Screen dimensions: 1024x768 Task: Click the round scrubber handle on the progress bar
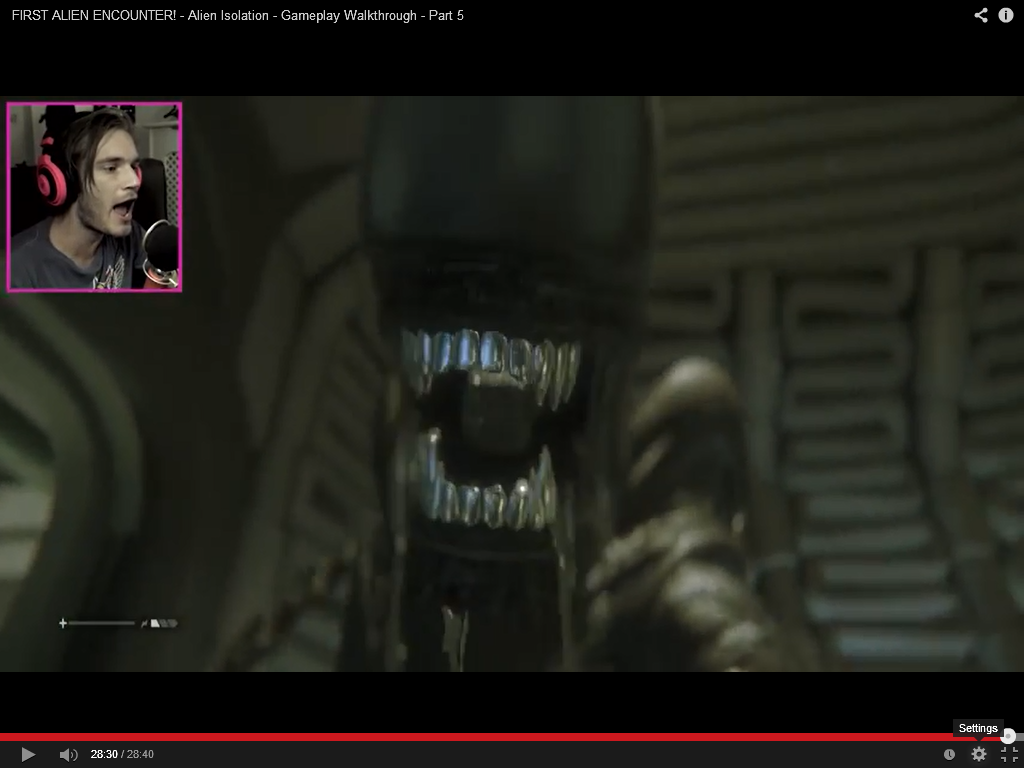tap(1008, 737)
